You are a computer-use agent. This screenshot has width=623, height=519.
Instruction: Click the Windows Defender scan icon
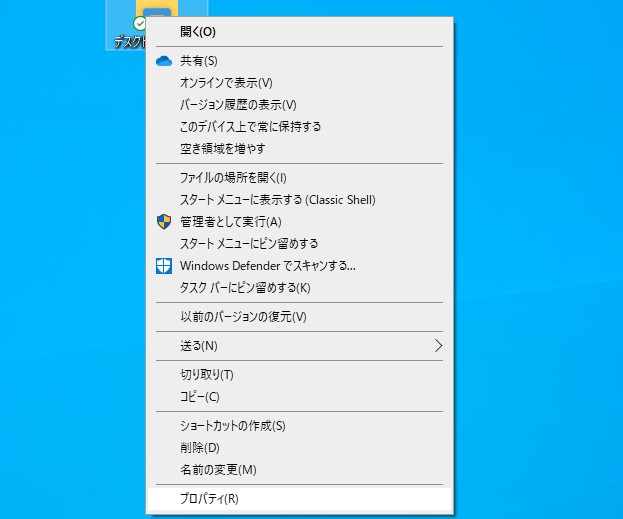164,266
